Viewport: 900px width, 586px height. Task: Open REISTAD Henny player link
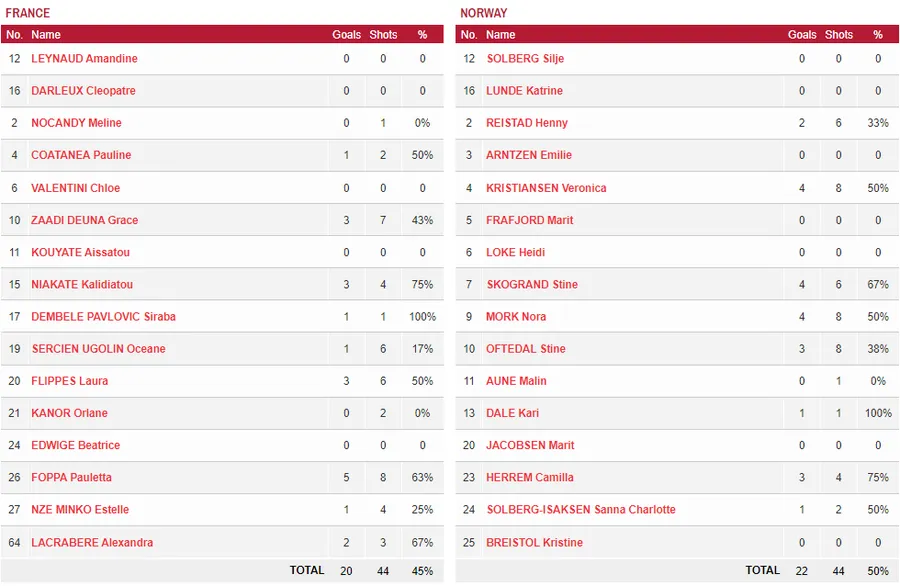[526, 123]
